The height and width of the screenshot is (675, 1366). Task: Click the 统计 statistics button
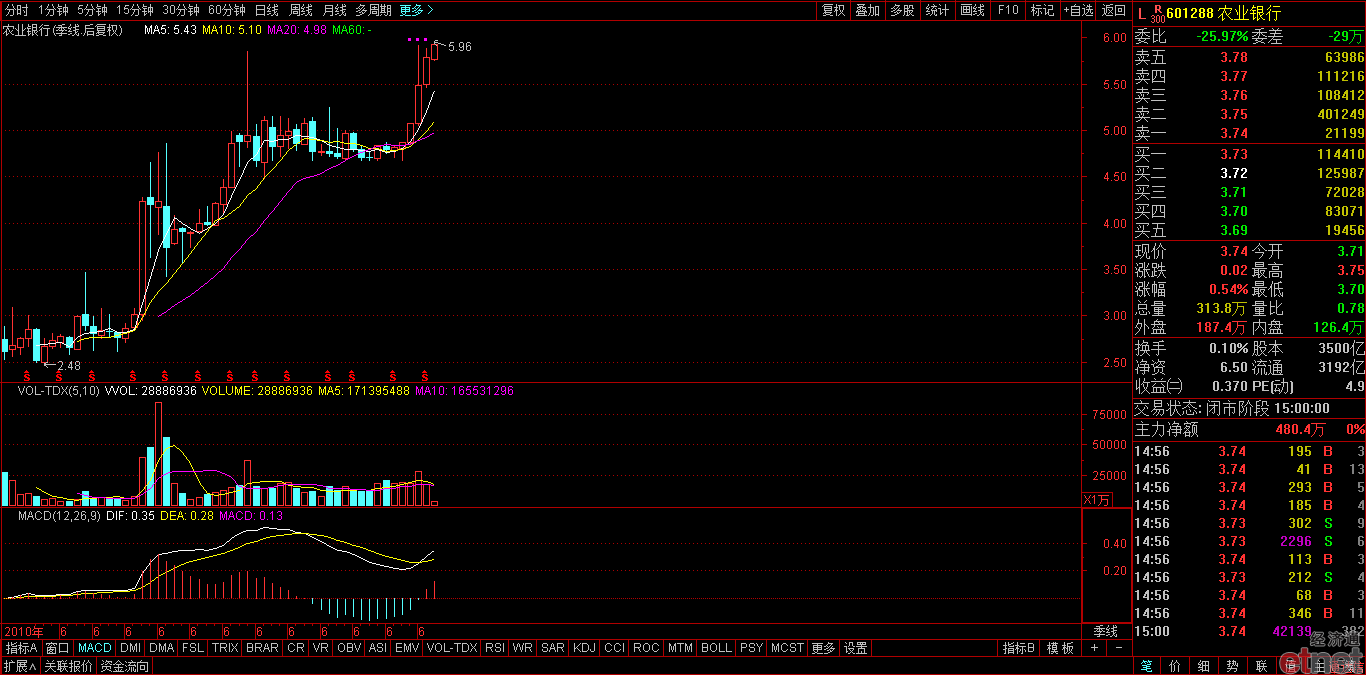point(937,10)
